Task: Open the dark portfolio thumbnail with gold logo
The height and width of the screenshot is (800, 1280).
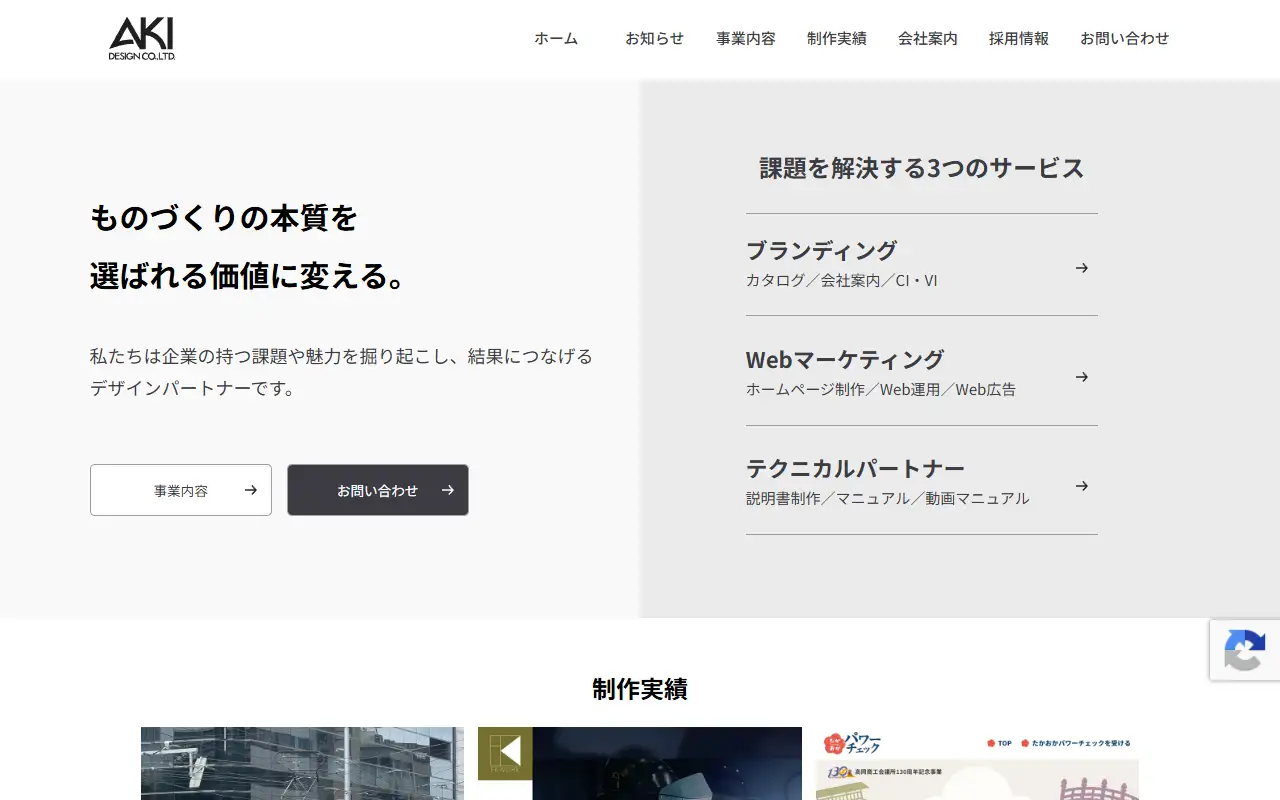Action: pyautogui.click(x=640, y=763)
